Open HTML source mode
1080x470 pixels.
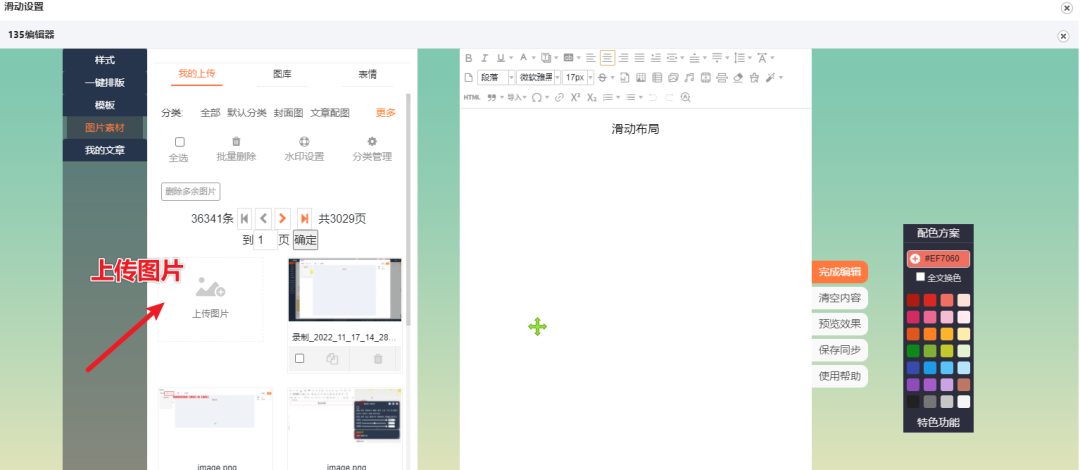coord(472,97)
